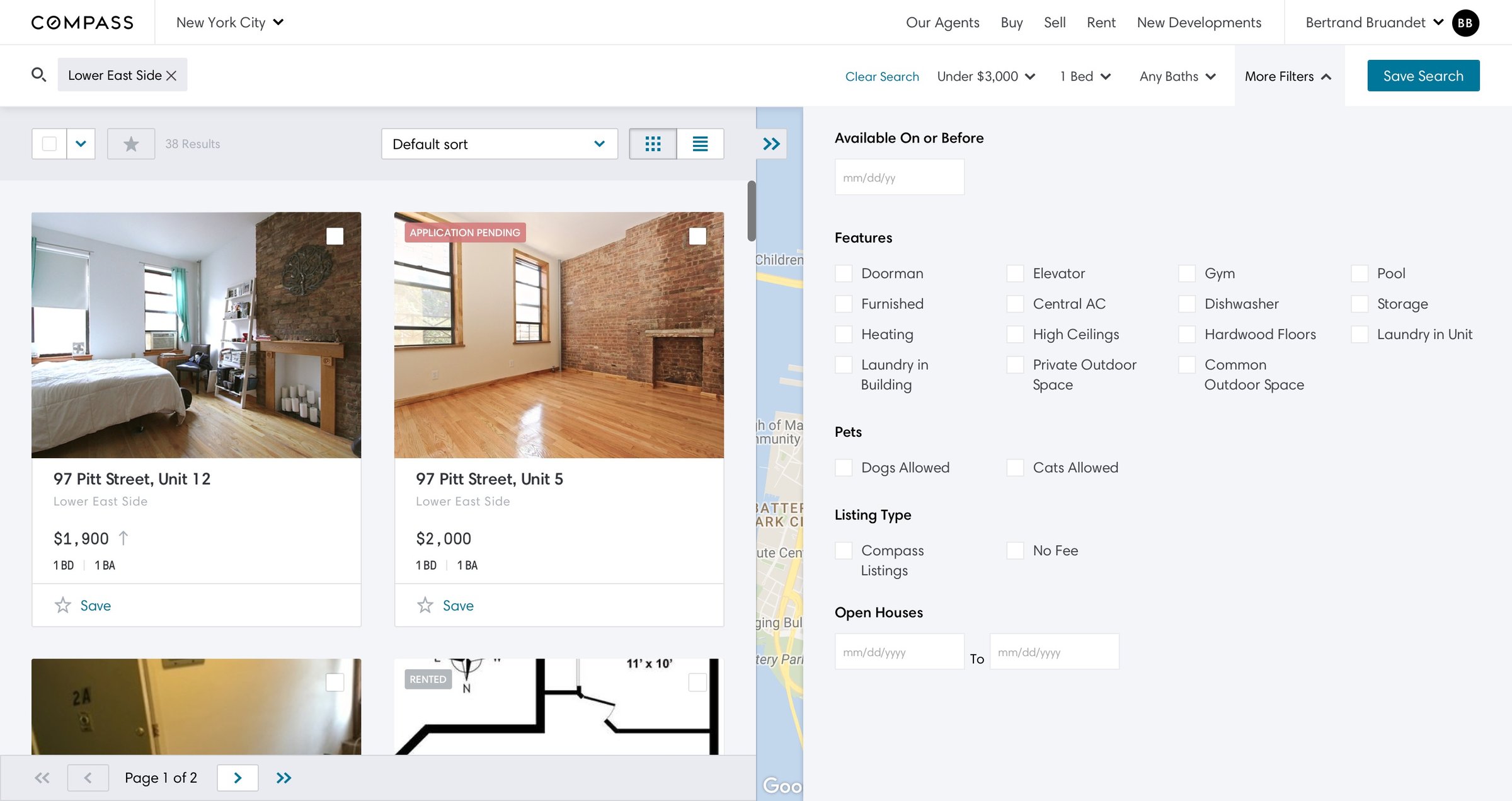Viewport: 1512px width, 801px height.
Task: Click the saved-favorites star button in toolbar
Action: 131,144
